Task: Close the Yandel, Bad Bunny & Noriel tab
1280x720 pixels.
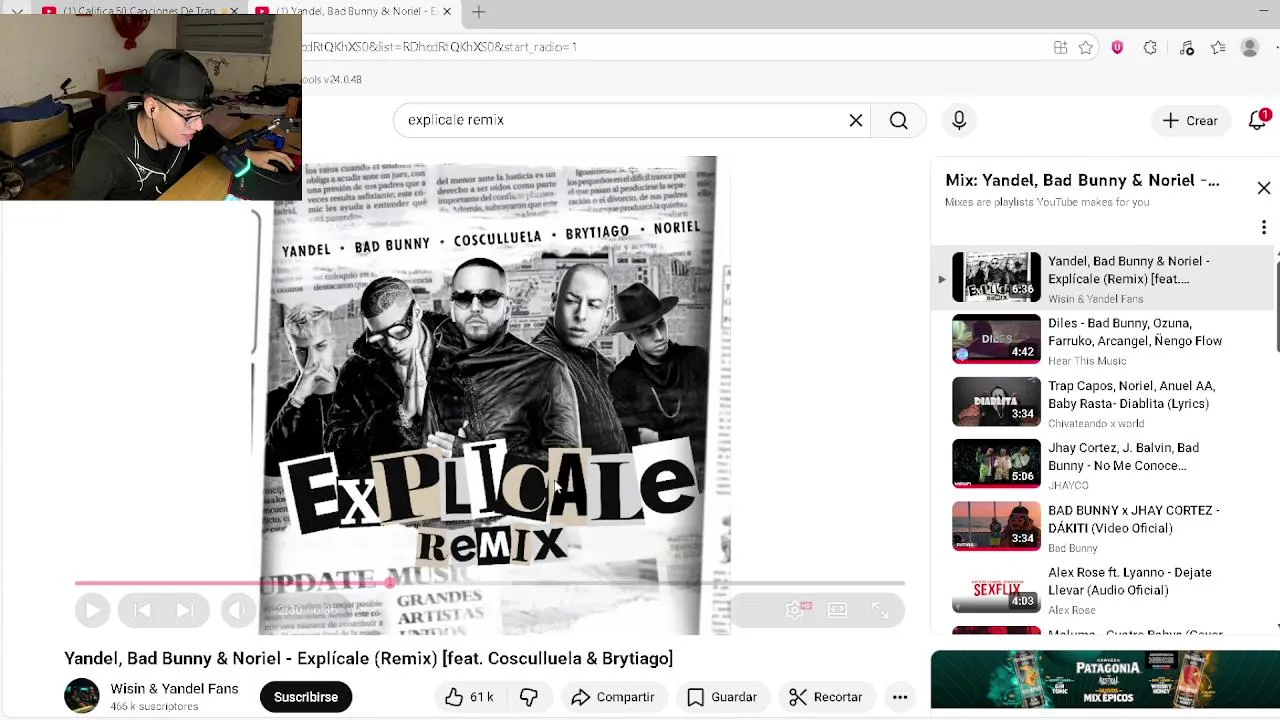Action: (447, 12)
